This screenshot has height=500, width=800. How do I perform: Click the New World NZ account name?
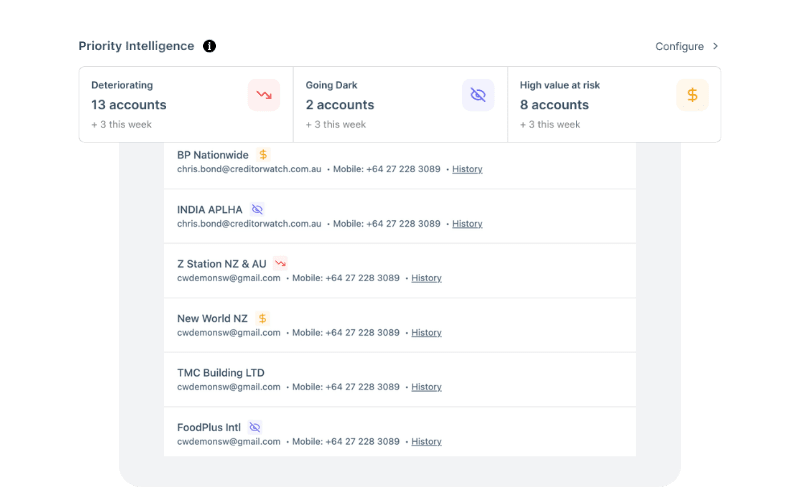click(212, 318)
